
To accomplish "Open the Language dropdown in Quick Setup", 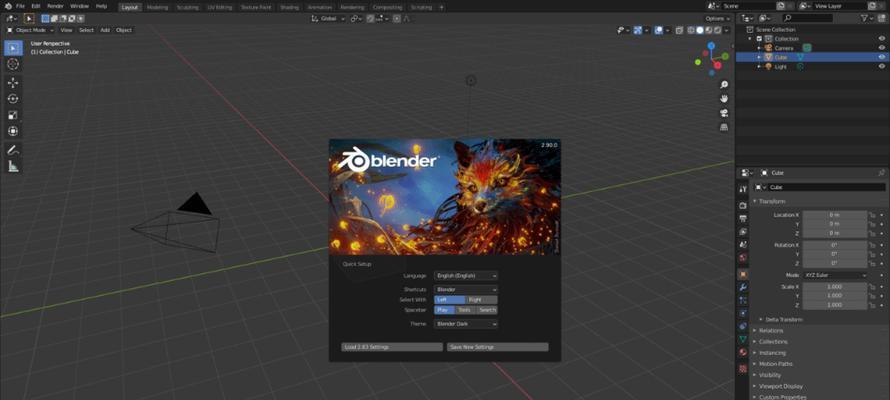I will pyautogui.click(x=466, y=276).
